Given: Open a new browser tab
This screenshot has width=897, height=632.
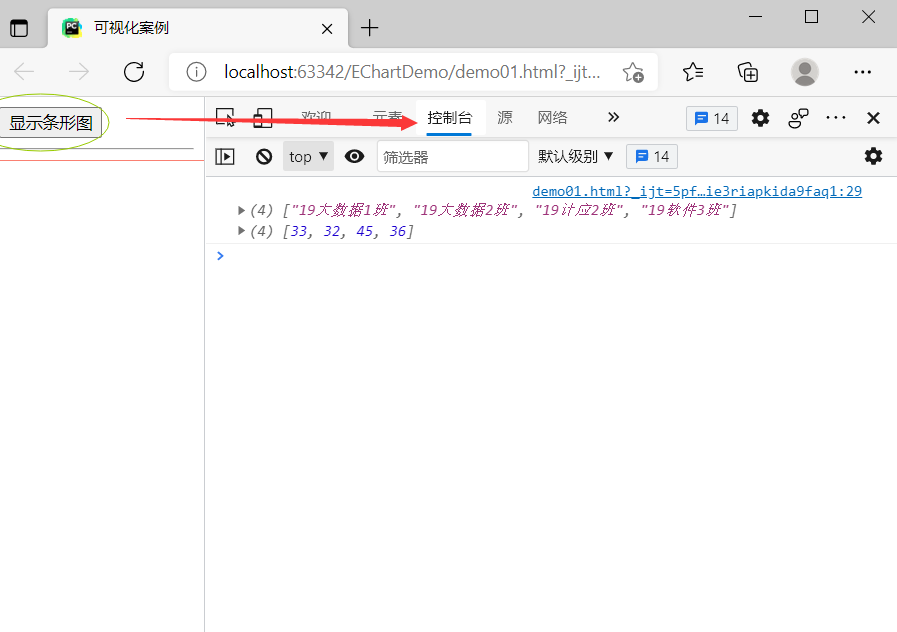Looking at the screenshot, I should tap(370, 27).
